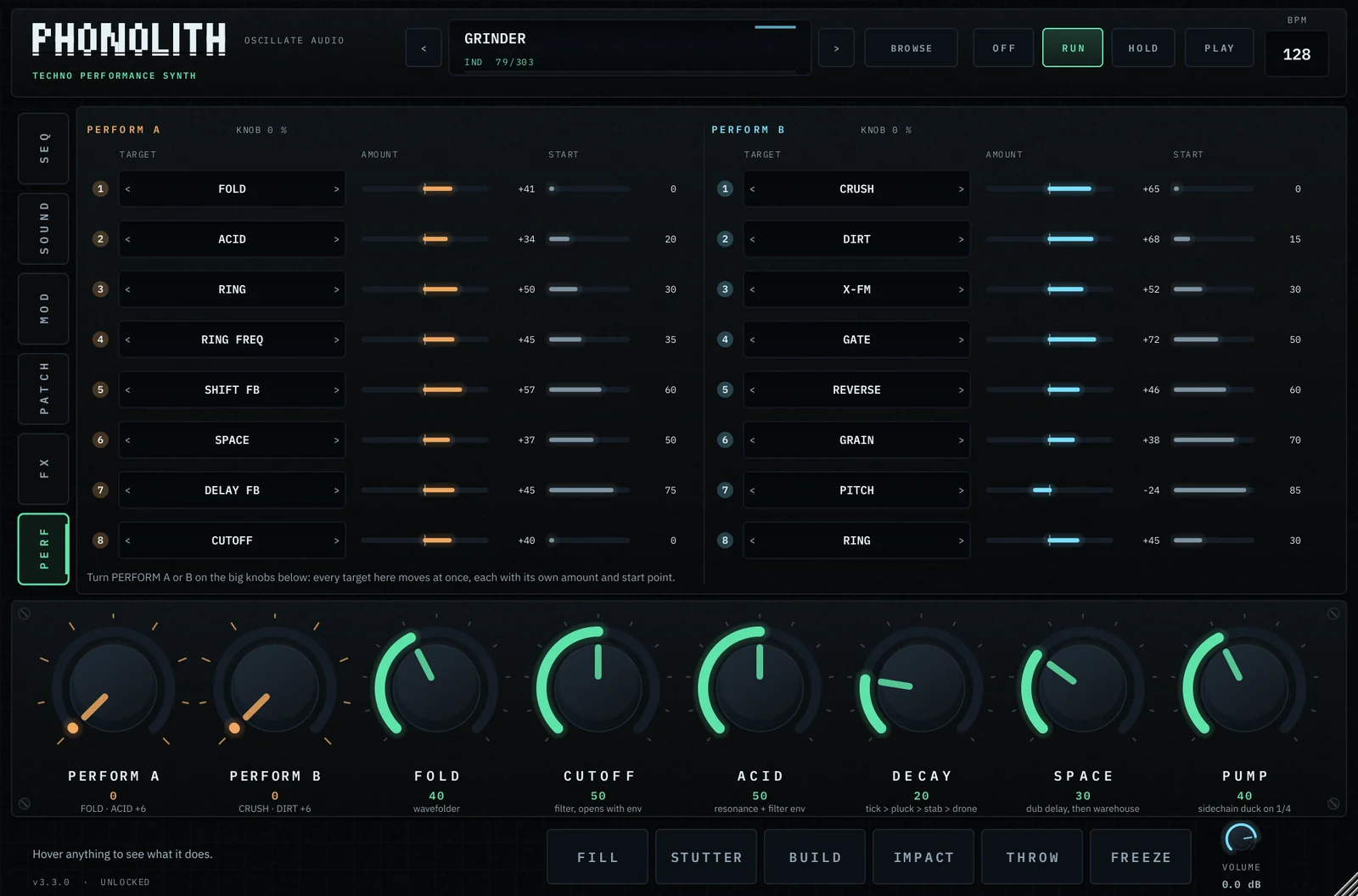Click the PUMP sidechain knob

1244,686
